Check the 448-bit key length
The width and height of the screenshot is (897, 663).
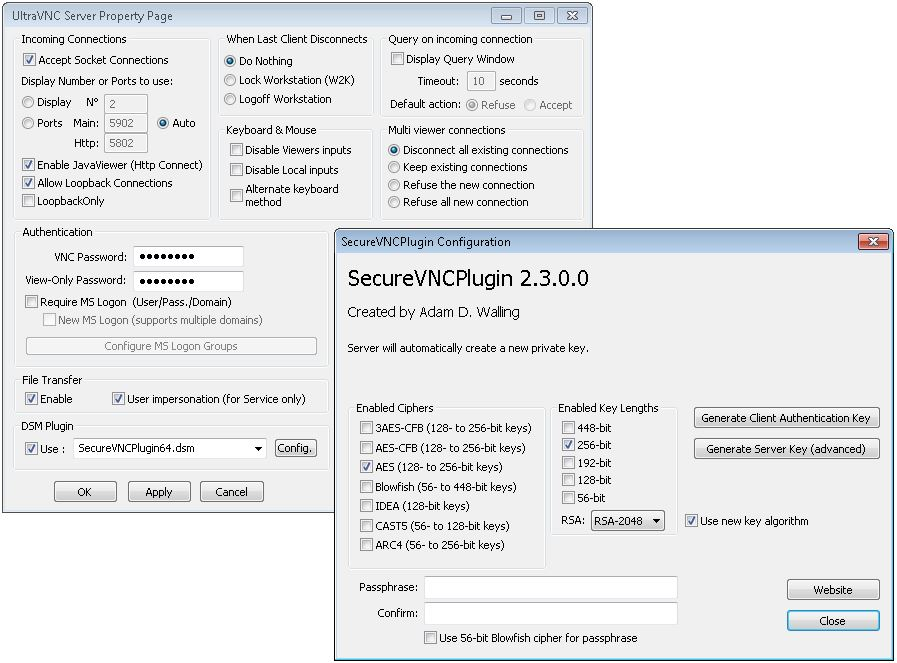click(568, 427)
